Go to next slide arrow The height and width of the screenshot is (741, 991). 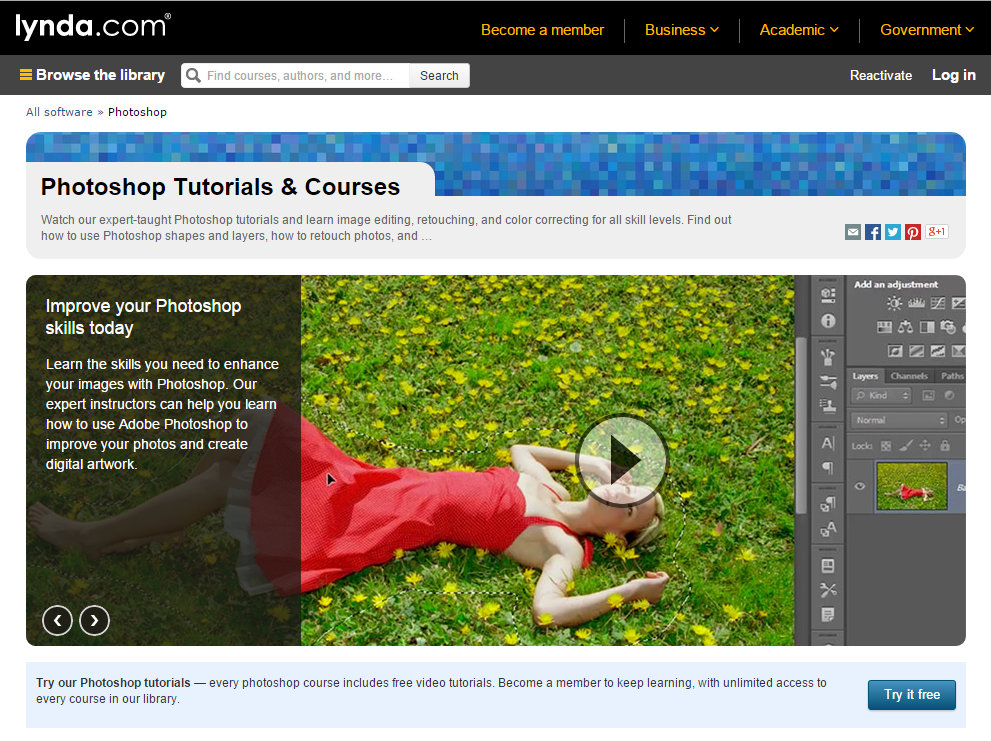click(x=94, y=620)
